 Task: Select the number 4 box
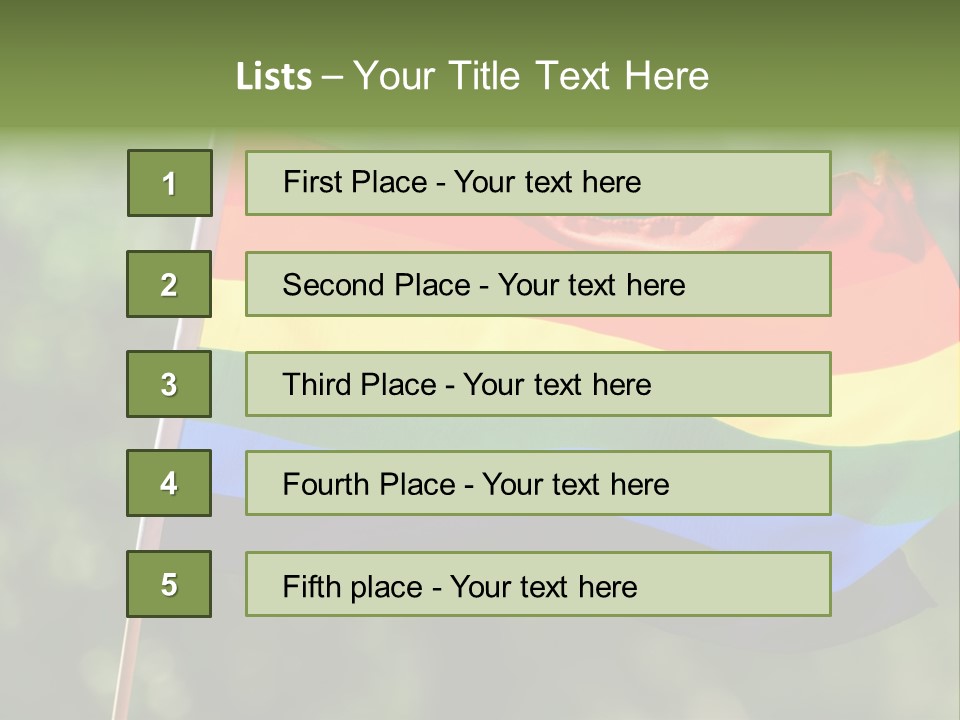coord(169,483)
